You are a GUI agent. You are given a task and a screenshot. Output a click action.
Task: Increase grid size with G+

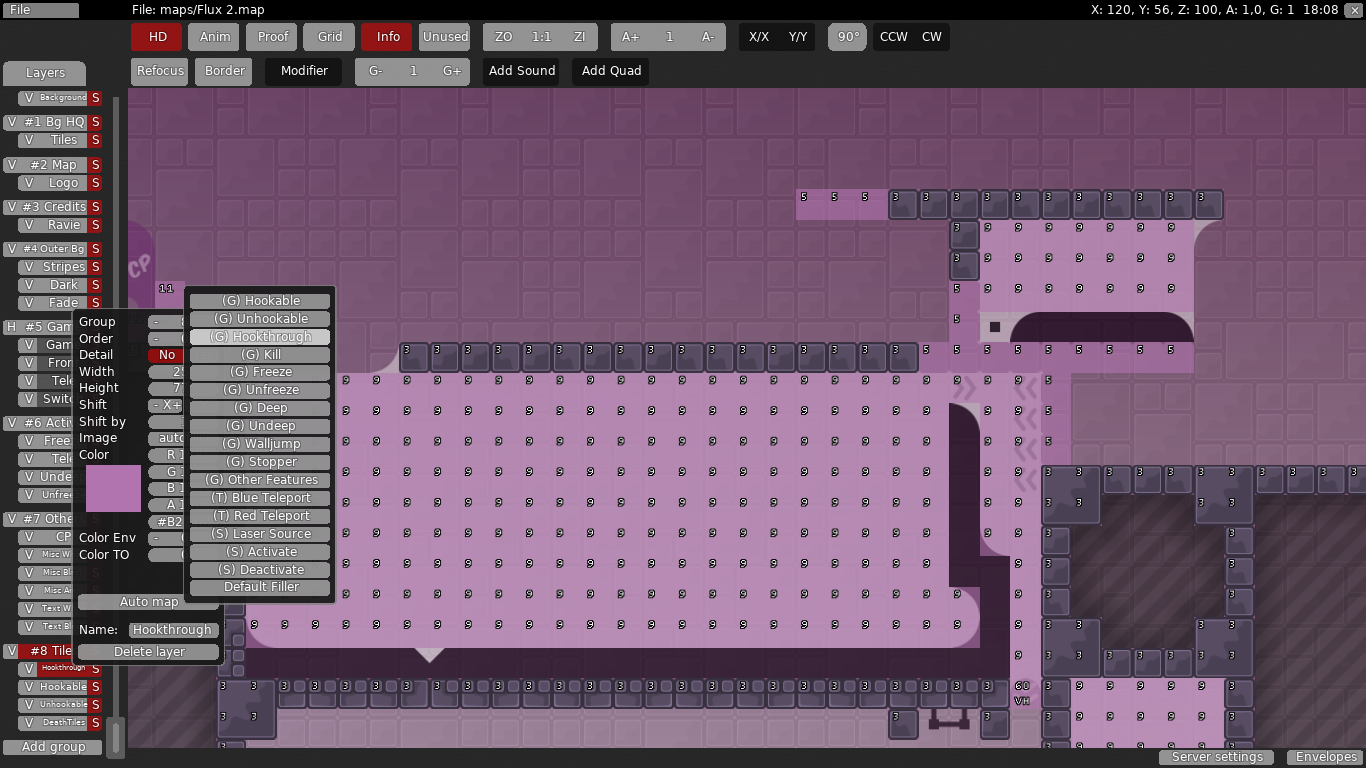point(452,71)
